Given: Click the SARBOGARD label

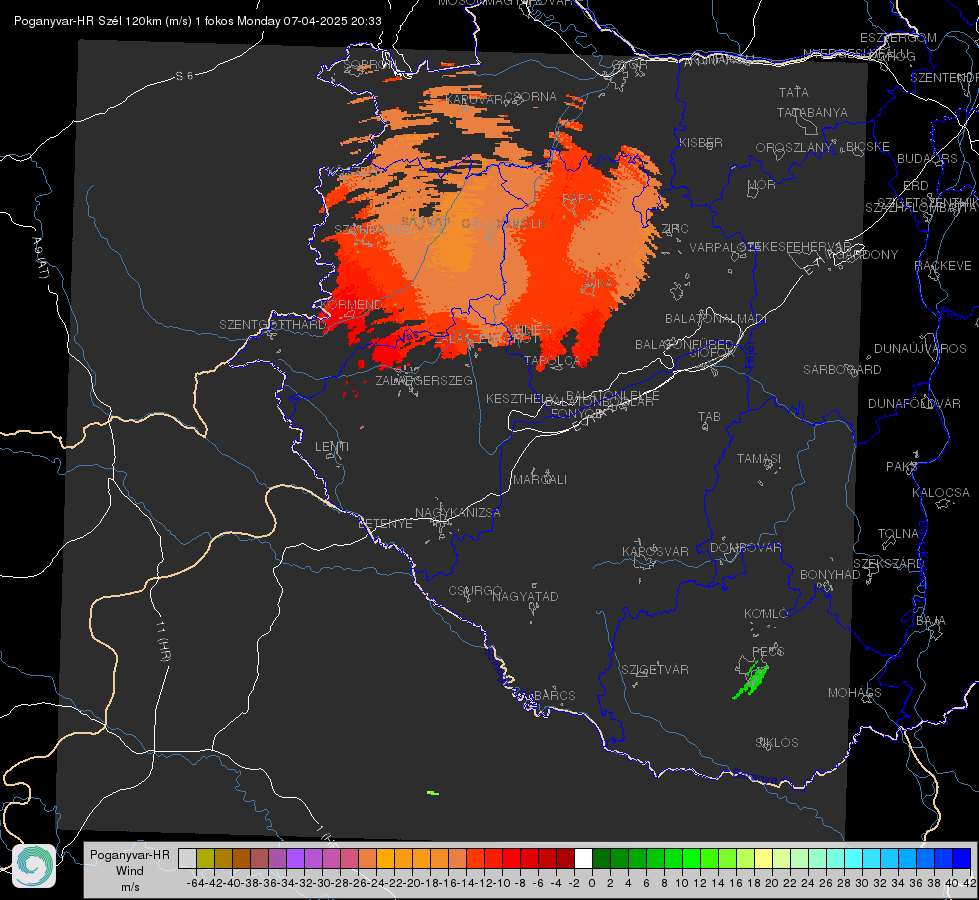Looking at the screenshot, I should pos(842,370).
